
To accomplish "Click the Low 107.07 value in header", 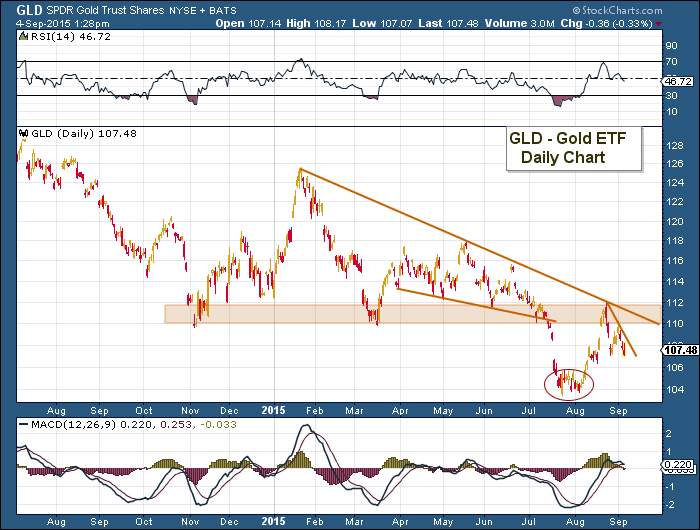I will (x=382, y=24).
